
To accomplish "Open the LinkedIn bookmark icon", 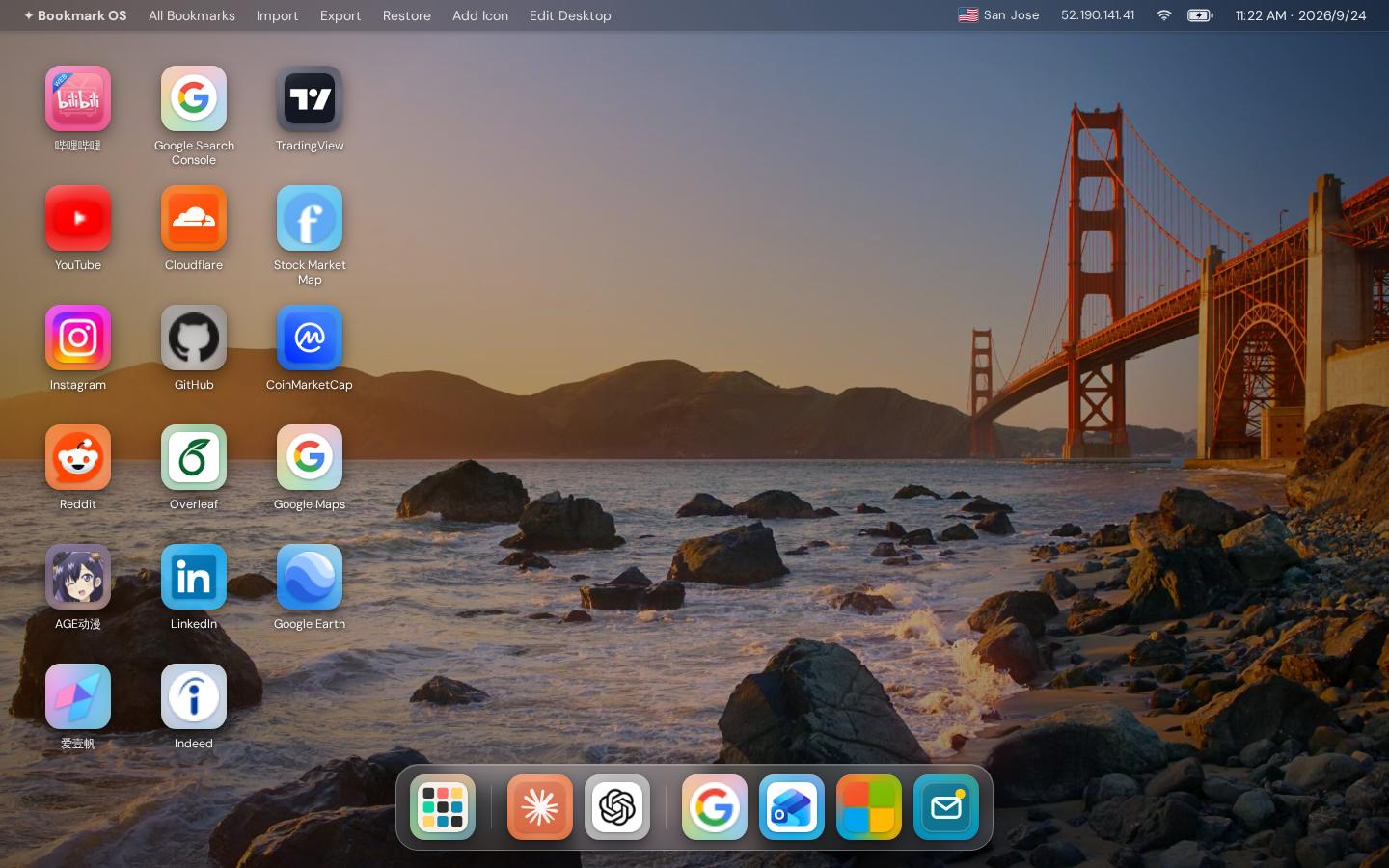I will pyautogui.click(x=194, y=577).
